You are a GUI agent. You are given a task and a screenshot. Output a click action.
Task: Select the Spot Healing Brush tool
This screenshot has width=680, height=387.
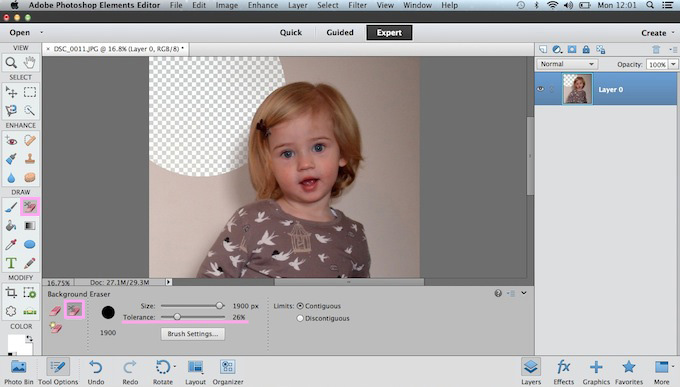click(29, 141)
